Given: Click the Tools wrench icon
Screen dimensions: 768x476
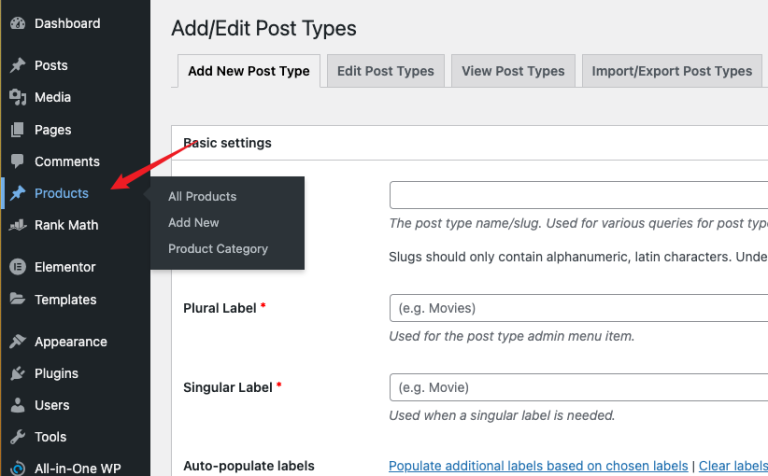Looking at the screenshot, I should click(17, 438).
